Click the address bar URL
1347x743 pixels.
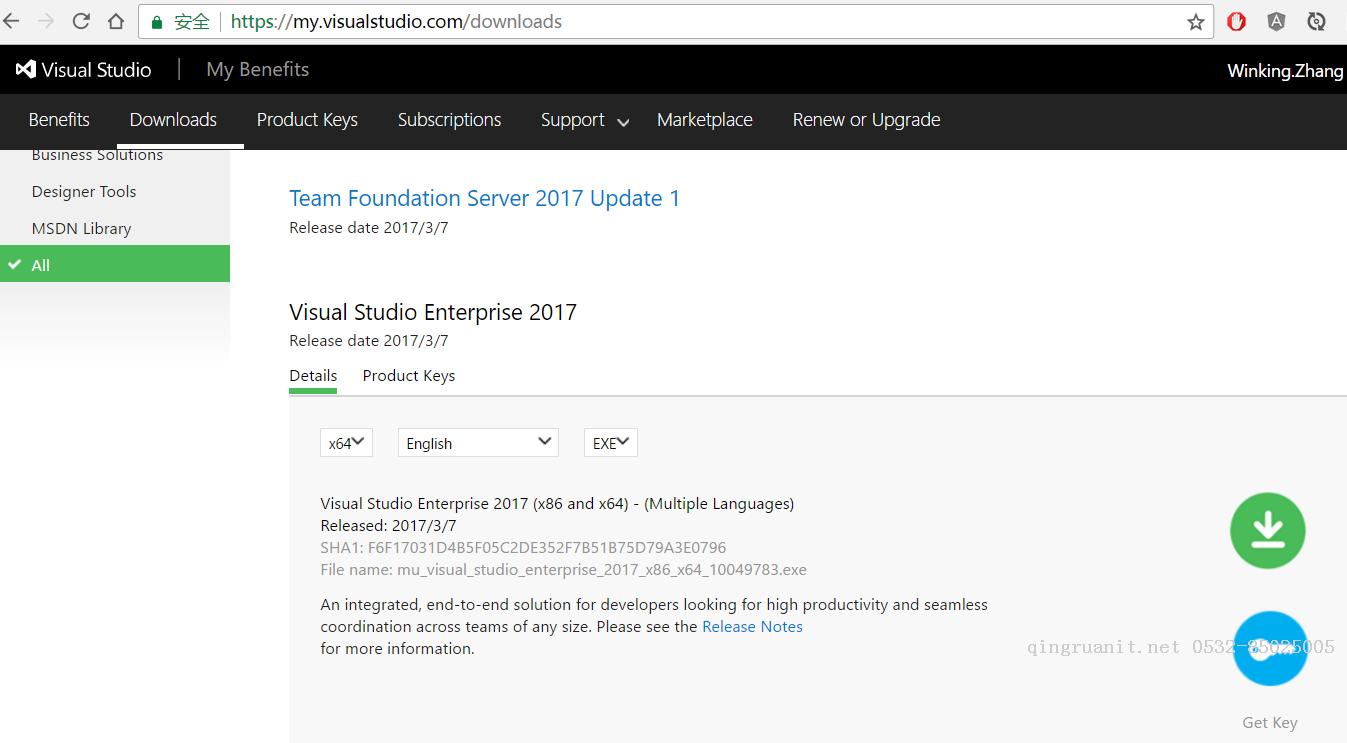tap(396, 21)
